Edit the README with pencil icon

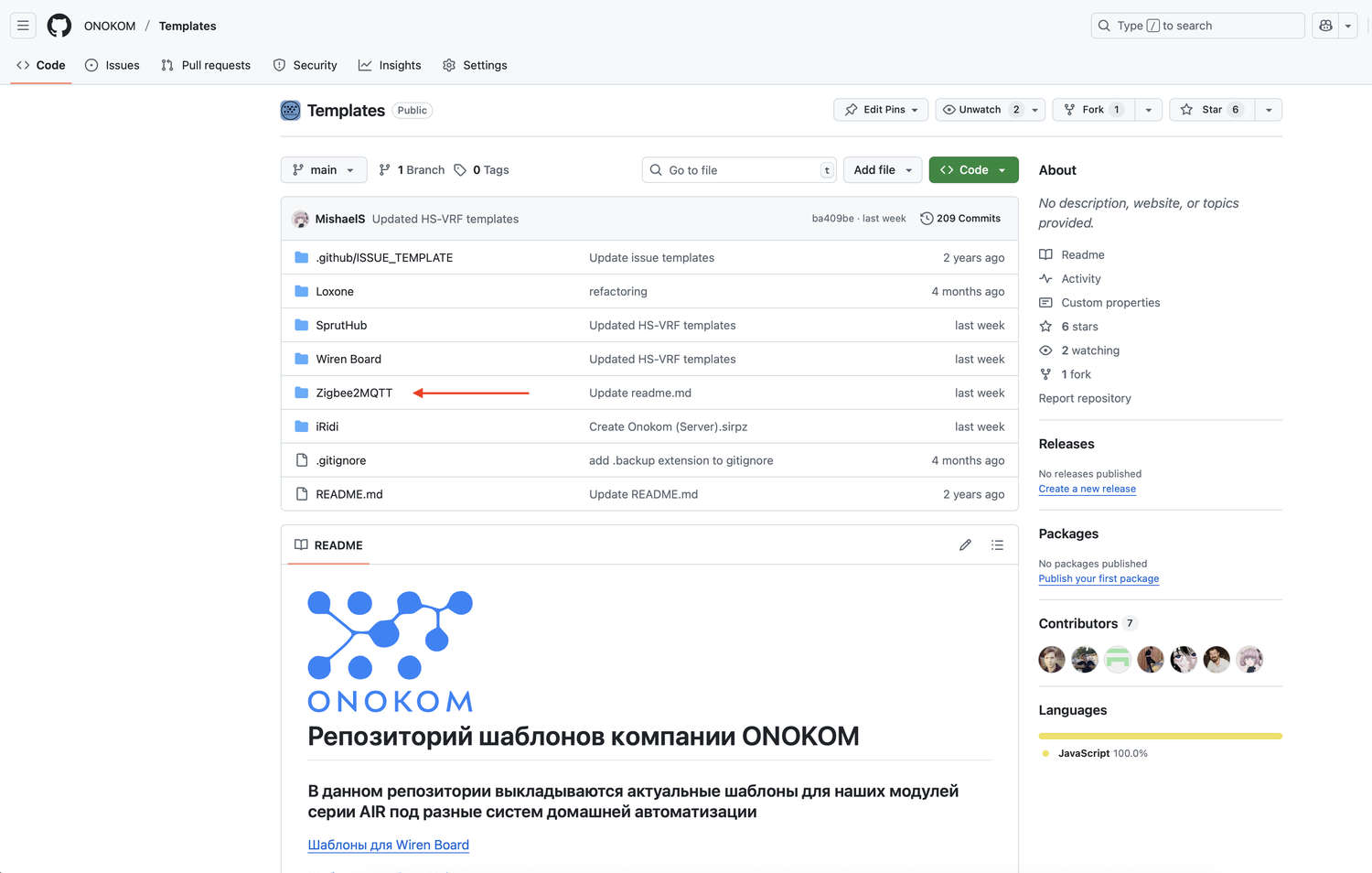965,545
